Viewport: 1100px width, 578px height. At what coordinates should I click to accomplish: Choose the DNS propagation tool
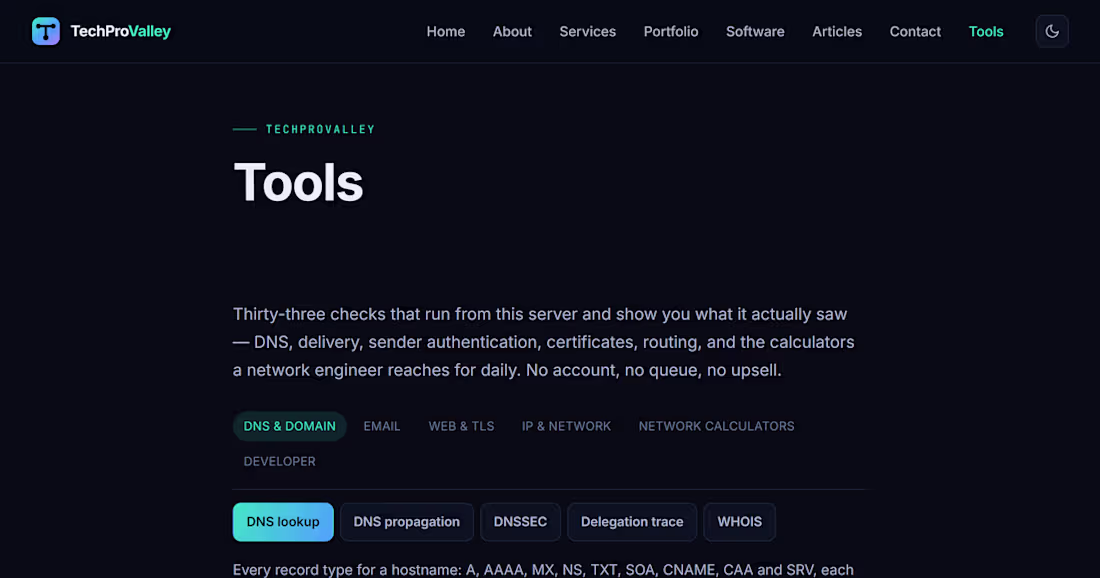[406, 522]
